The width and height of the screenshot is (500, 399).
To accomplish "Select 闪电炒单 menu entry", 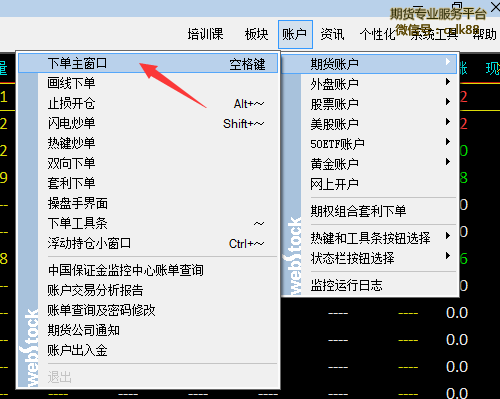I will coord(148,123).
